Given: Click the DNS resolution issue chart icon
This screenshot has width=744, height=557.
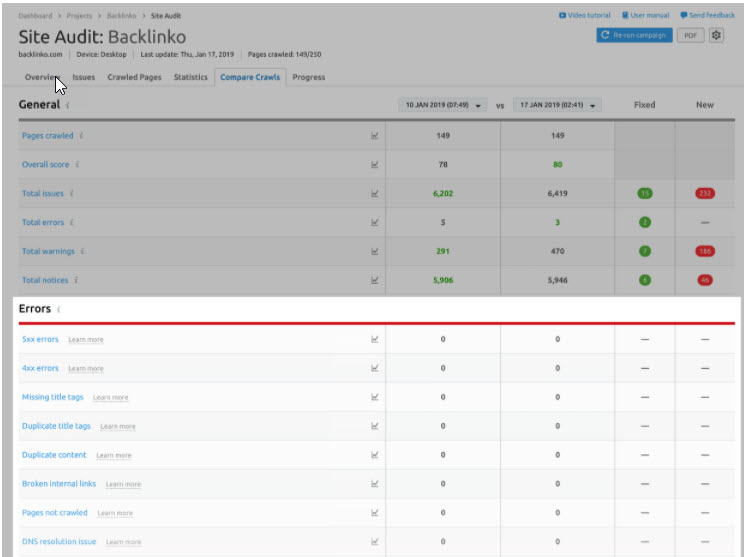Looking at the screenshot, I should tap(374, 541).
